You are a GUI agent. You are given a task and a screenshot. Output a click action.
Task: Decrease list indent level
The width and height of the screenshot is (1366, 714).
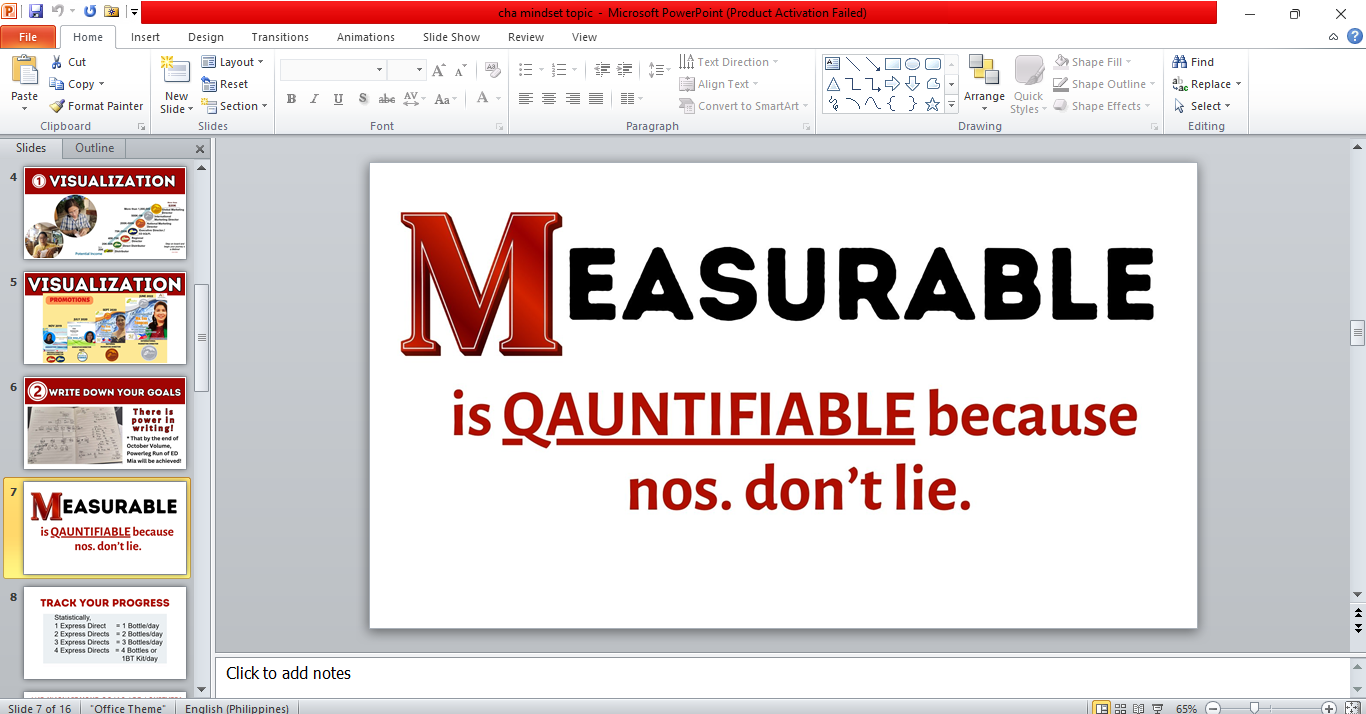(x=602, y=70)
